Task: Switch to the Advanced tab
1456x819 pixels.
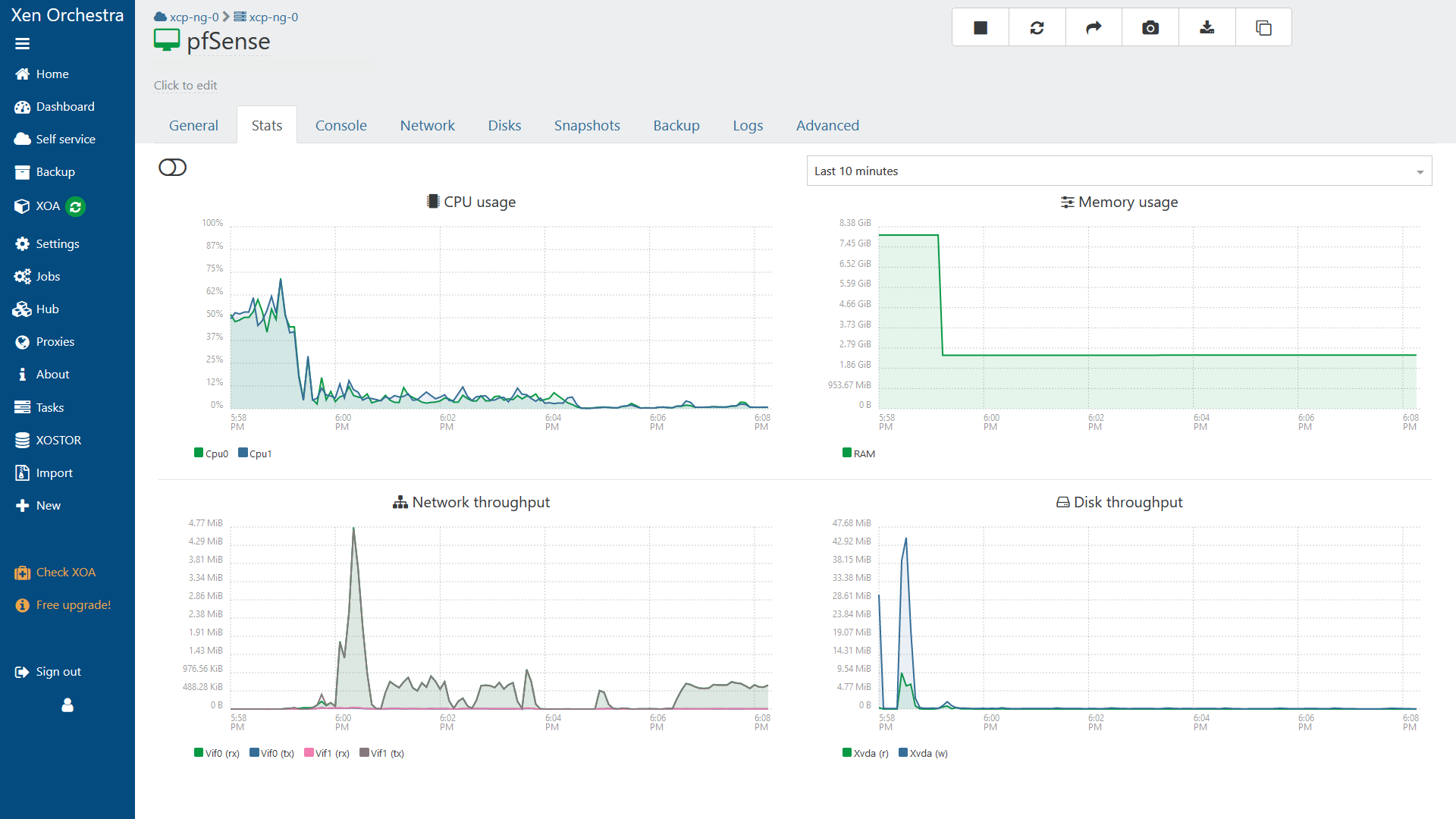Action: click(827, 125)
